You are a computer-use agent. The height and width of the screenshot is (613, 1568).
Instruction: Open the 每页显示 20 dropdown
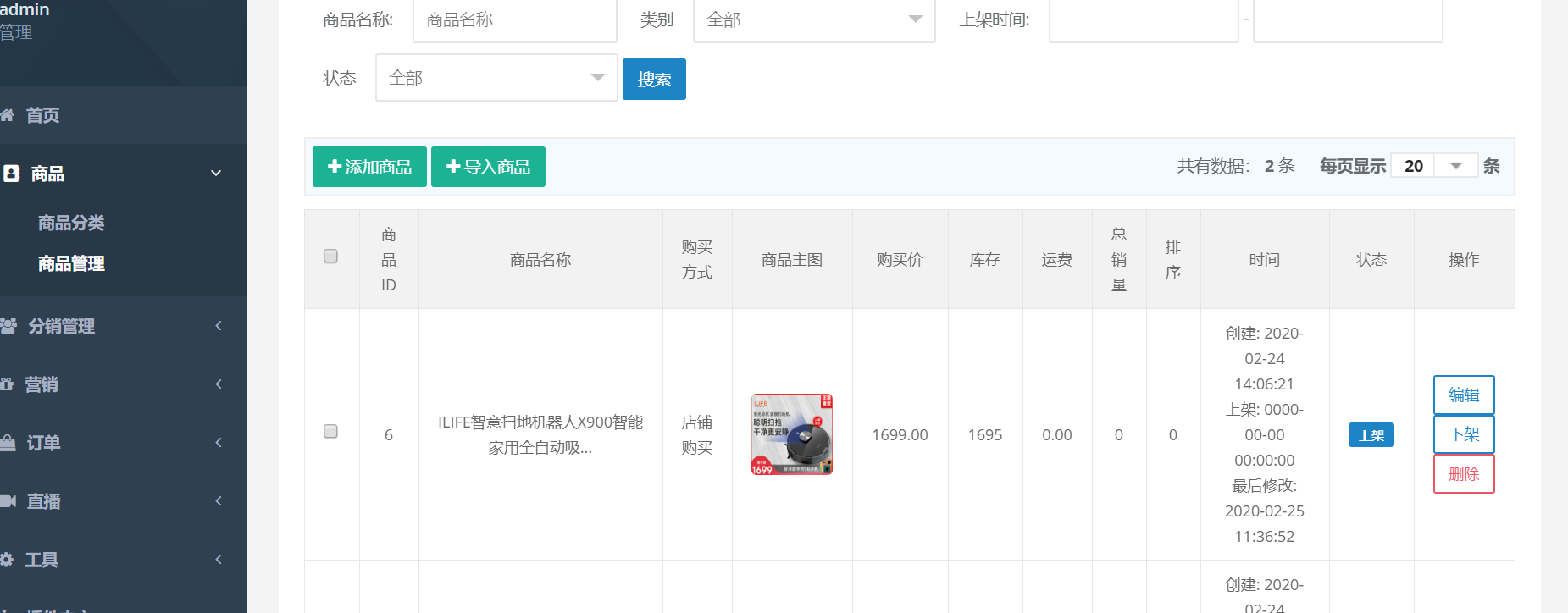click(x=1434, y=166)
